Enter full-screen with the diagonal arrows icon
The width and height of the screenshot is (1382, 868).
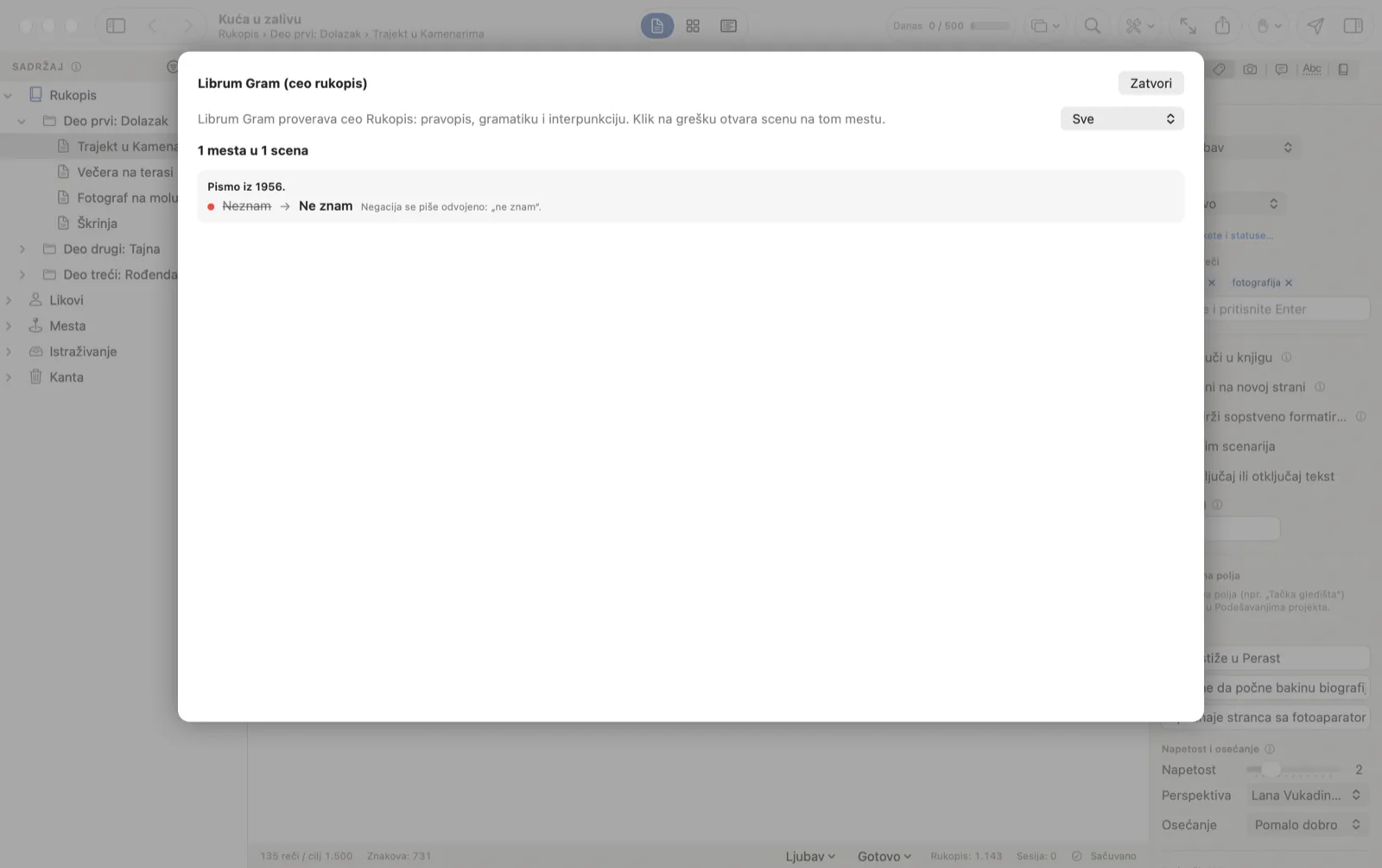point(1189,26)
